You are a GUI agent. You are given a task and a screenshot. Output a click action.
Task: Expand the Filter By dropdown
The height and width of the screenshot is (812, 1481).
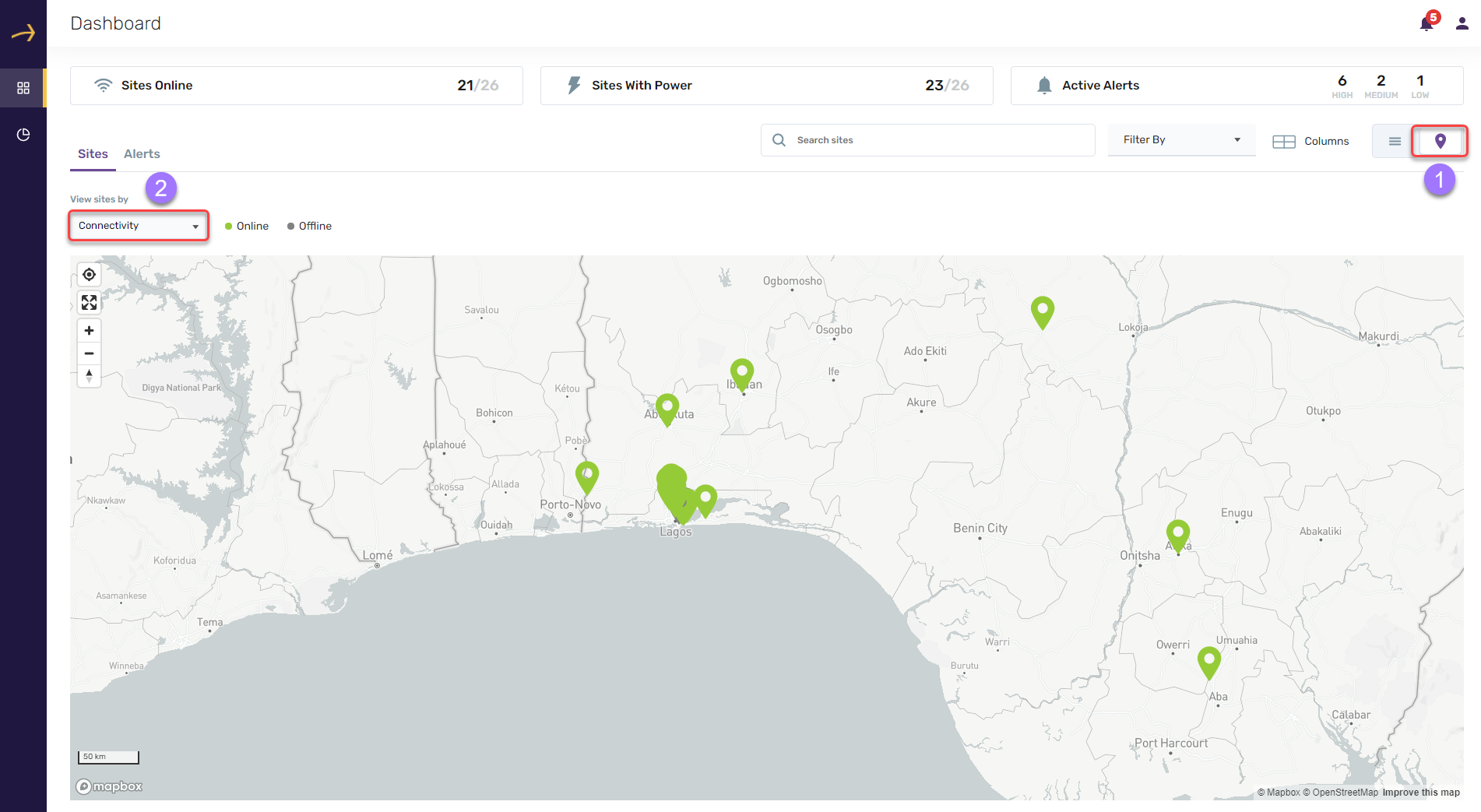pyautogui.click(x=1181, y=140)
